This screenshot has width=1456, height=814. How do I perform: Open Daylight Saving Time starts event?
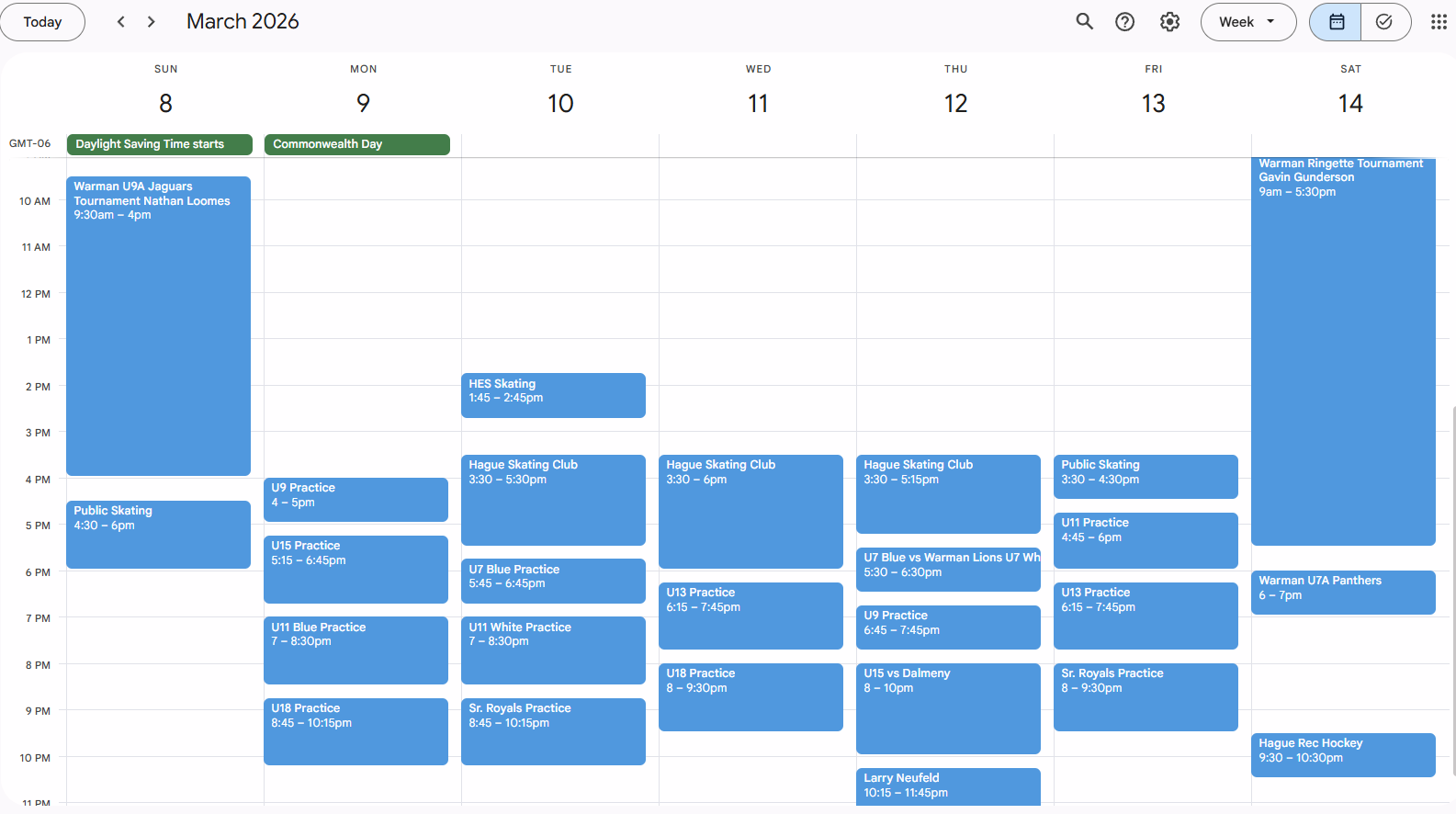[159, 144]
